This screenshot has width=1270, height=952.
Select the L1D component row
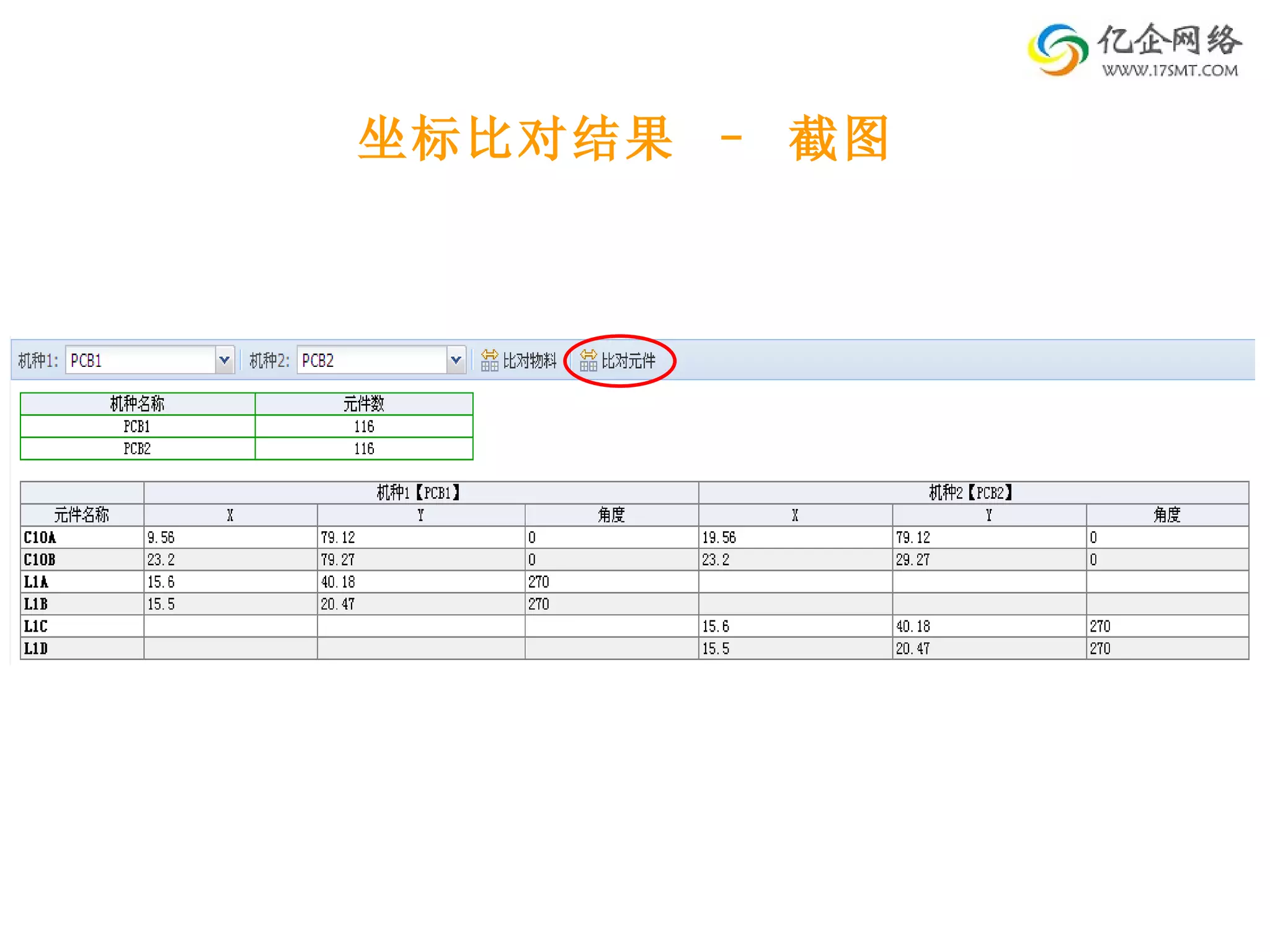pyautogui.click(x=634, y=649)
